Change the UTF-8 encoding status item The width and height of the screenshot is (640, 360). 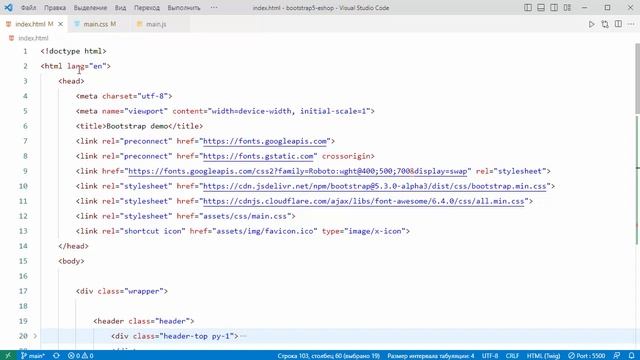pyautogui.click(x=490, y=356)
